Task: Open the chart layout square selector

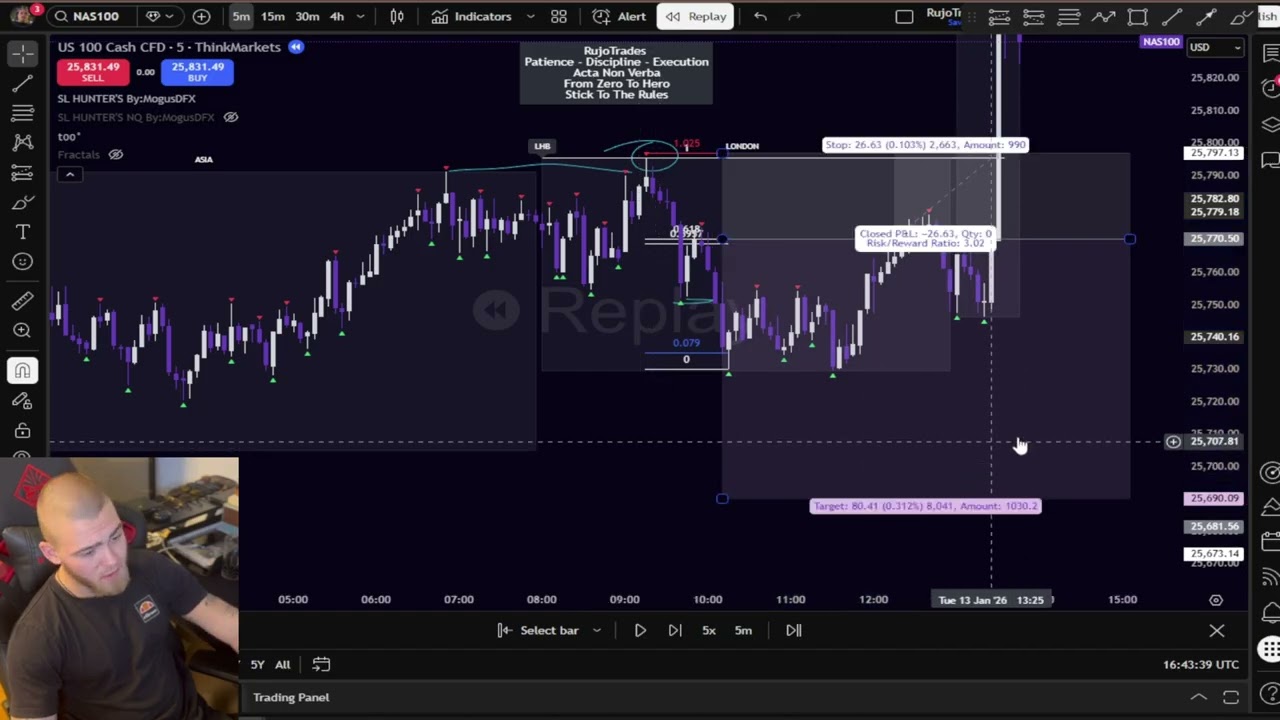Action: point(904,16)
